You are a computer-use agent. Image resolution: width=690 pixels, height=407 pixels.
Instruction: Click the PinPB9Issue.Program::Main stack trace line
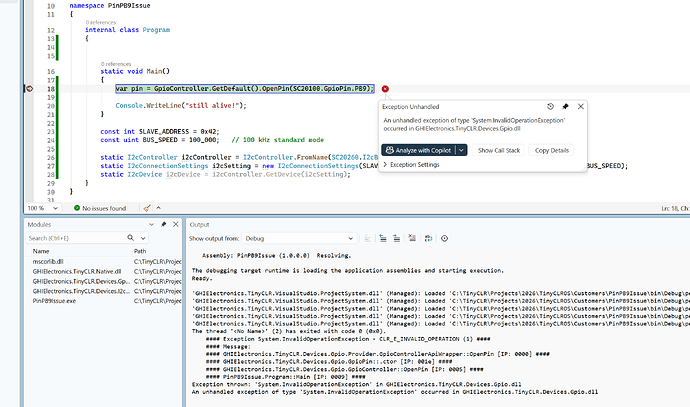[285, 377]
